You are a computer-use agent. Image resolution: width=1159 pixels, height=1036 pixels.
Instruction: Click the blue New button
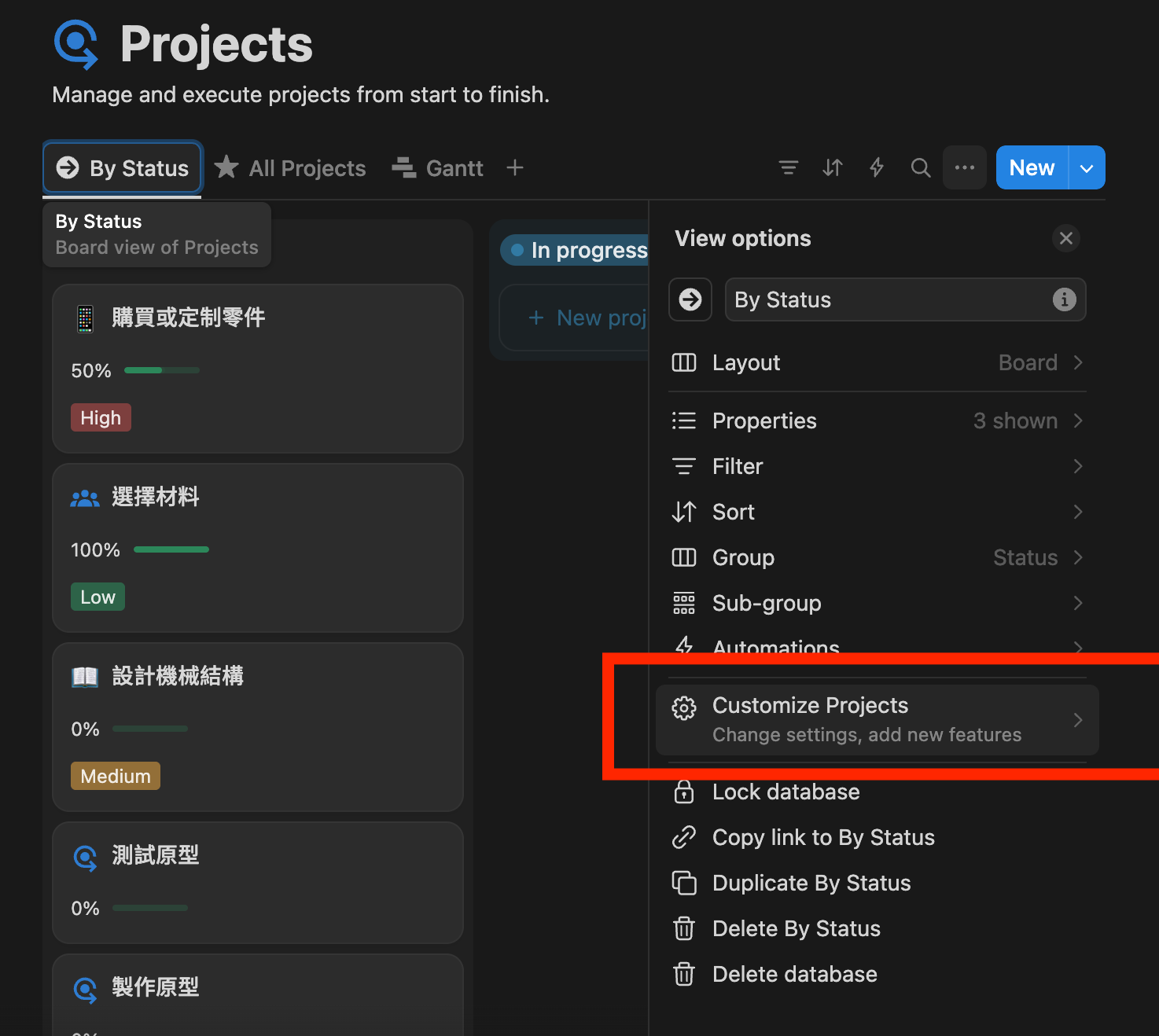(1031, 168)
